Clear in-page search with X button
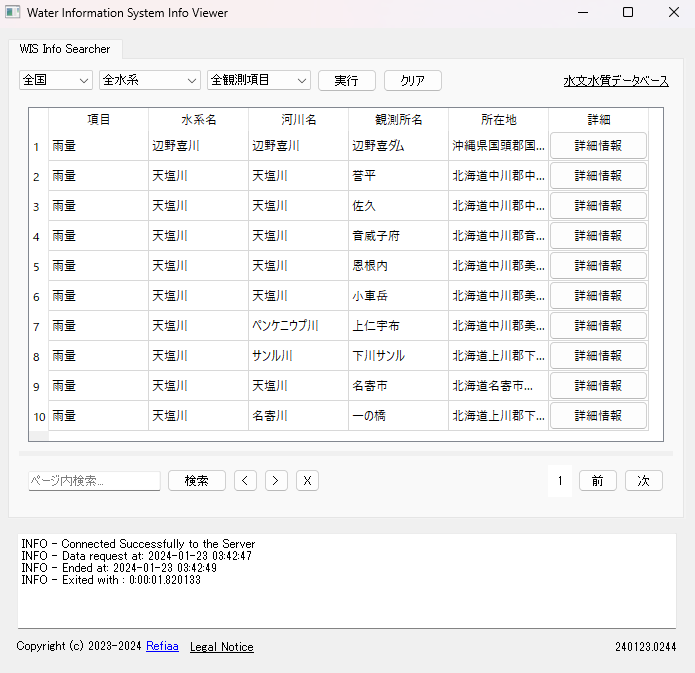This screenshot has height=673, width=695. click(x=307, y=481)
